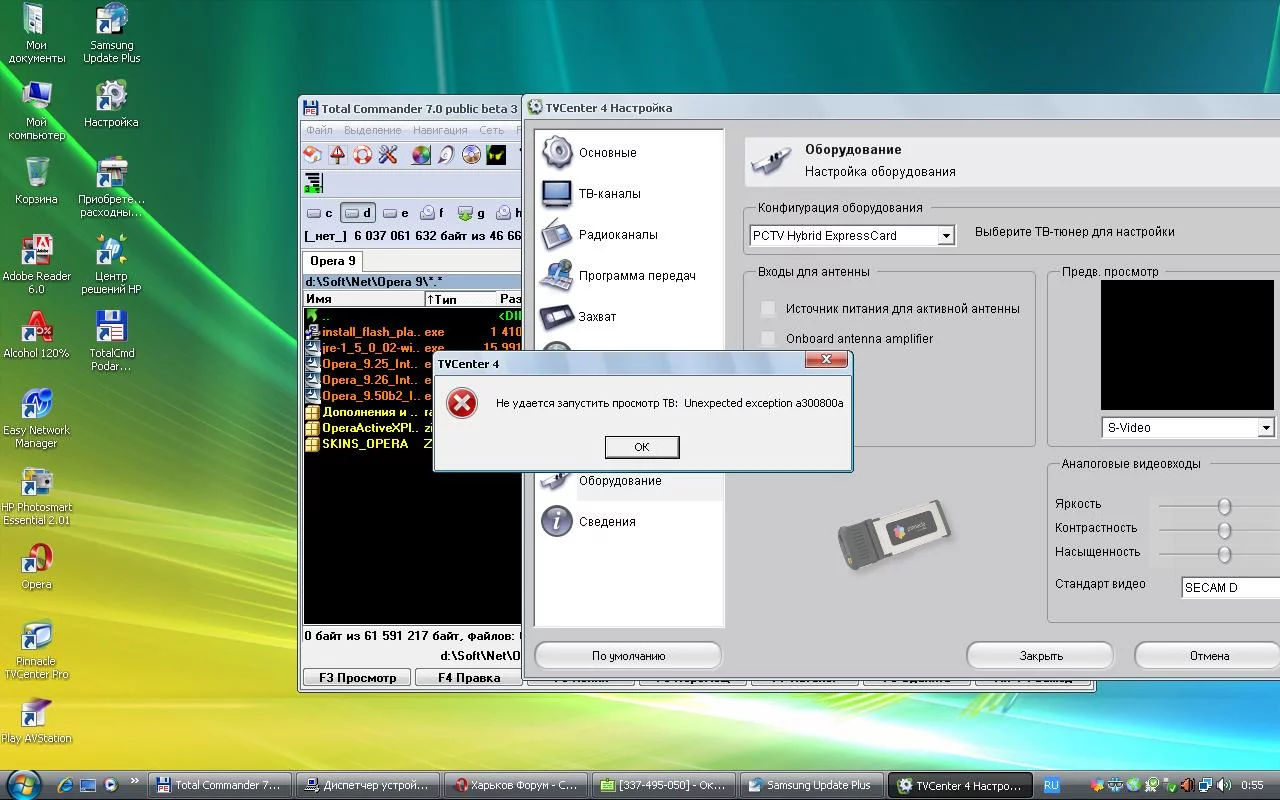Open the Windows Start menu
Viewport: 1280px width, 800px height.
pyautogui.click(x=24, y=783)
